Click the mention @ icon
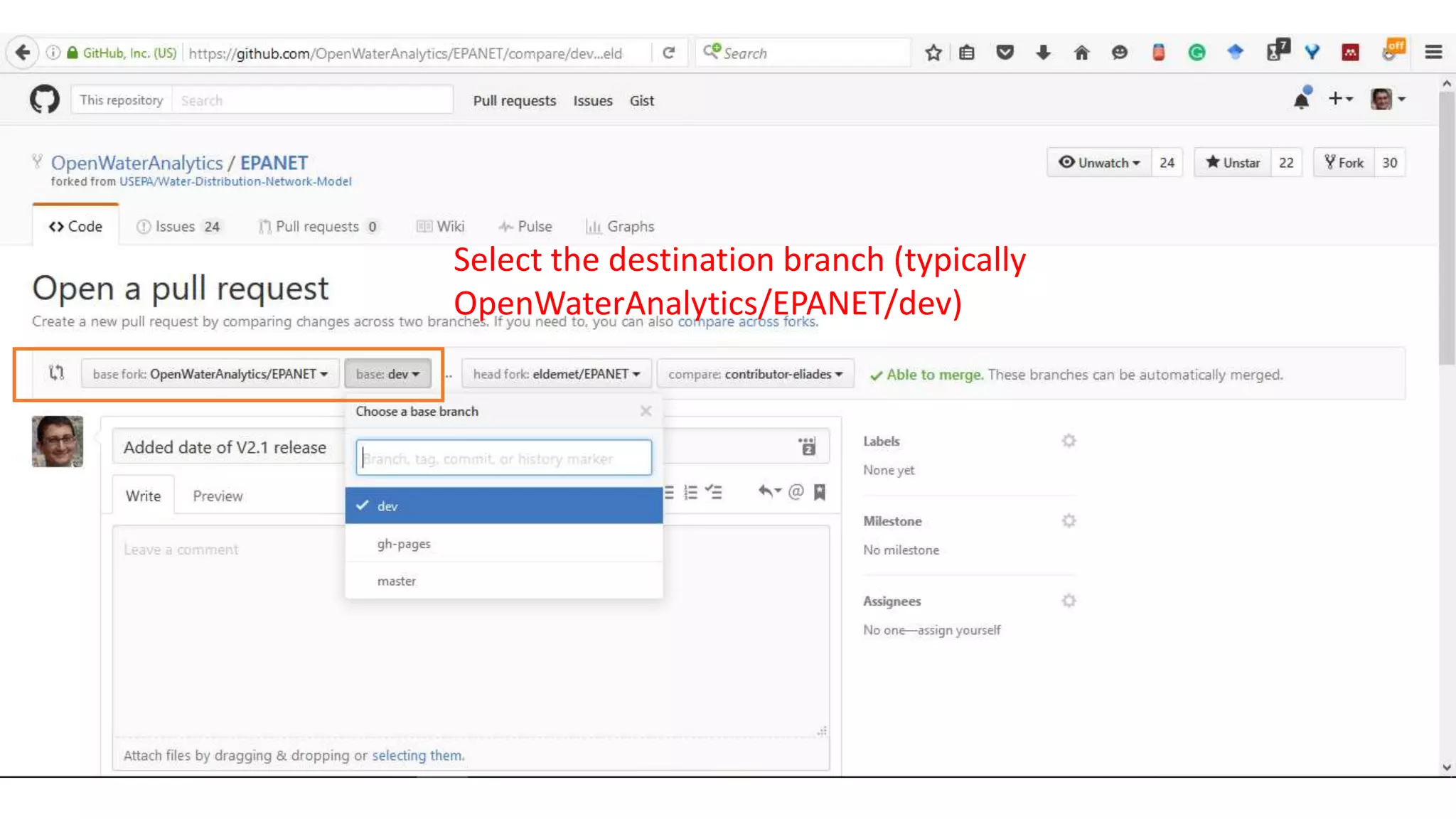1456x819 pixels. click(x=796, y=491)
